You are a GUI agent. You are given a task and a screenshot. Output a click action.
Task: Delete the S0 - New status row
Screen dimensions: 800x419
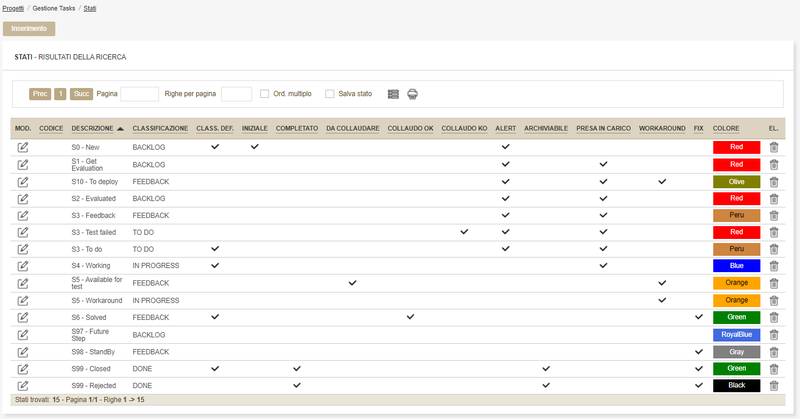point(773,147)
